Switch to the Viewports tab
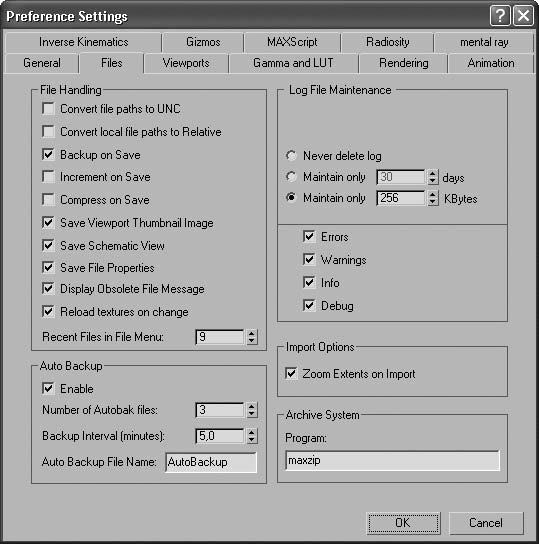The image size is (539, 544). (x=186, y=63)
